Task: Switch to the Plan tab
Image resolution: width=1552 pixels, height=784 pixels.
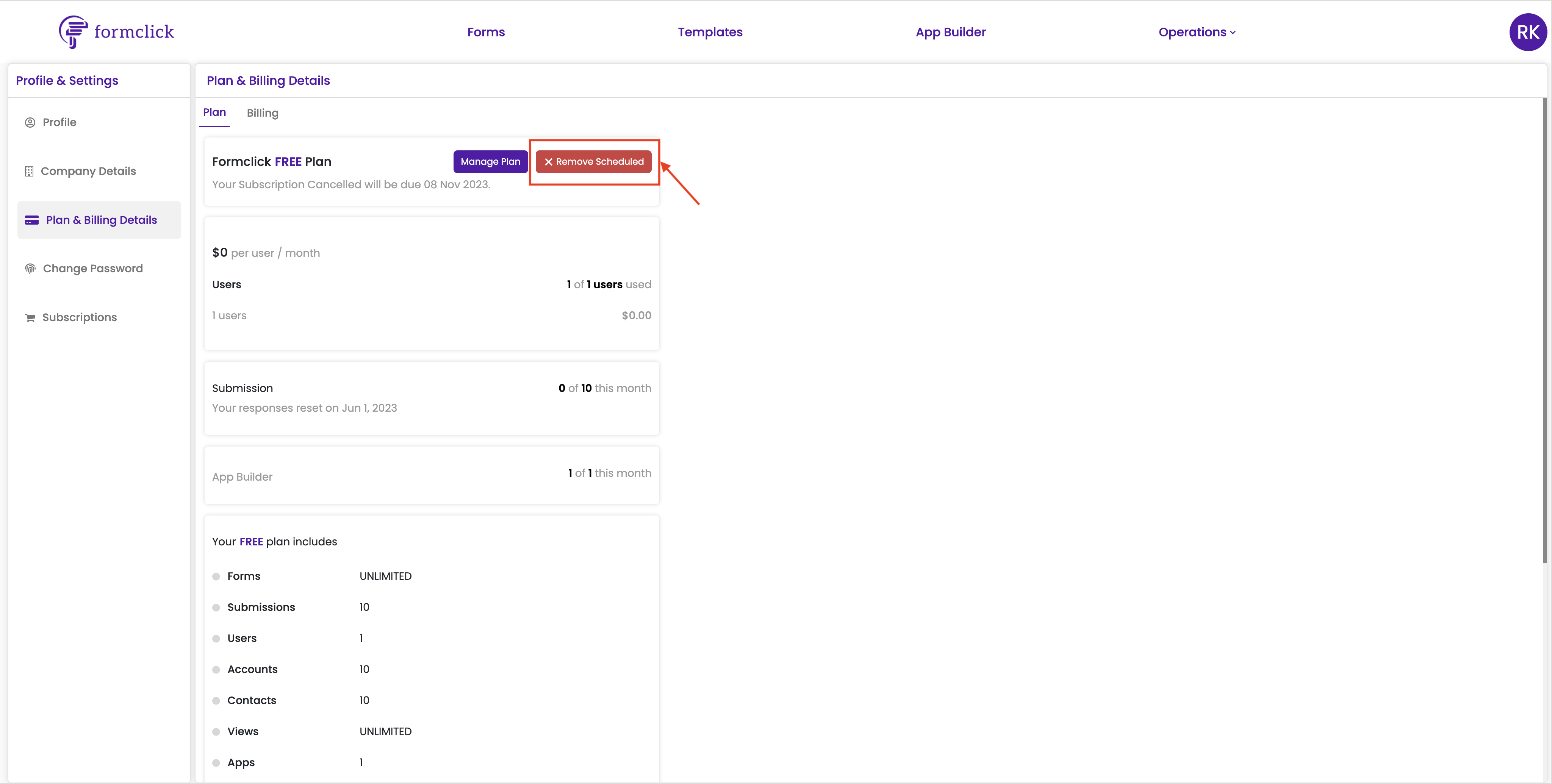Action: [x=214, y=112]
